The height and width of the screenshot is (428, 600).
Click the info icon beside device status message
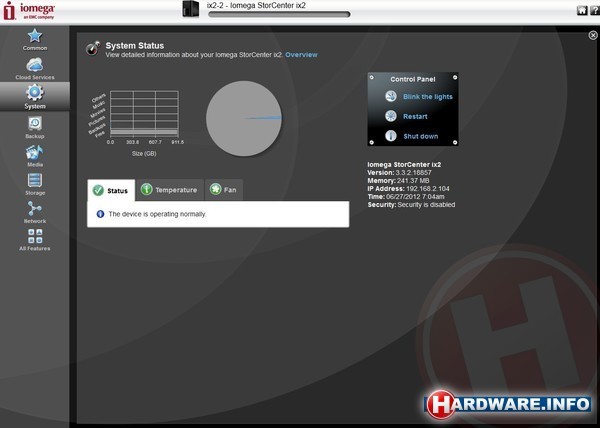click(x=100, y=214)
